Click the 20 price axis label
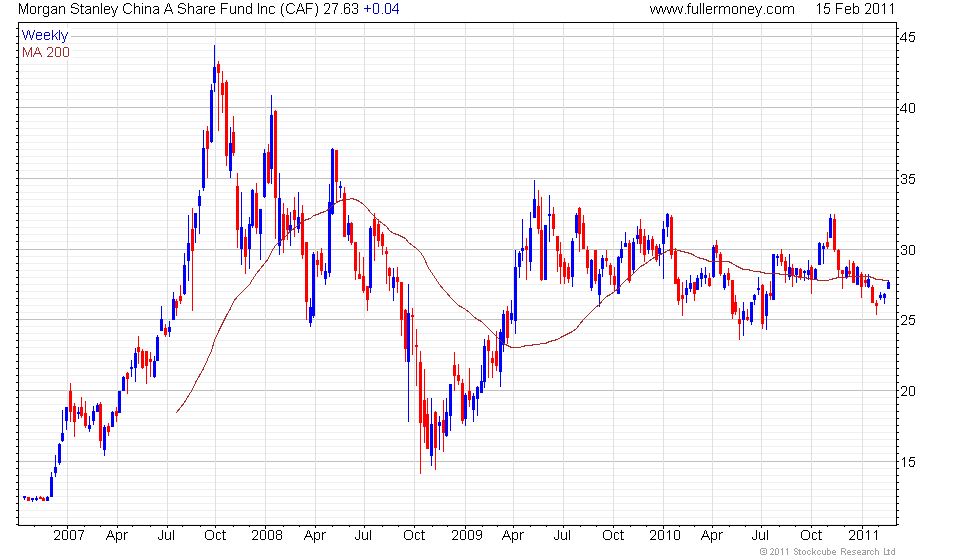The height and width of the screenshot is (560, 980). coord(908,391)
